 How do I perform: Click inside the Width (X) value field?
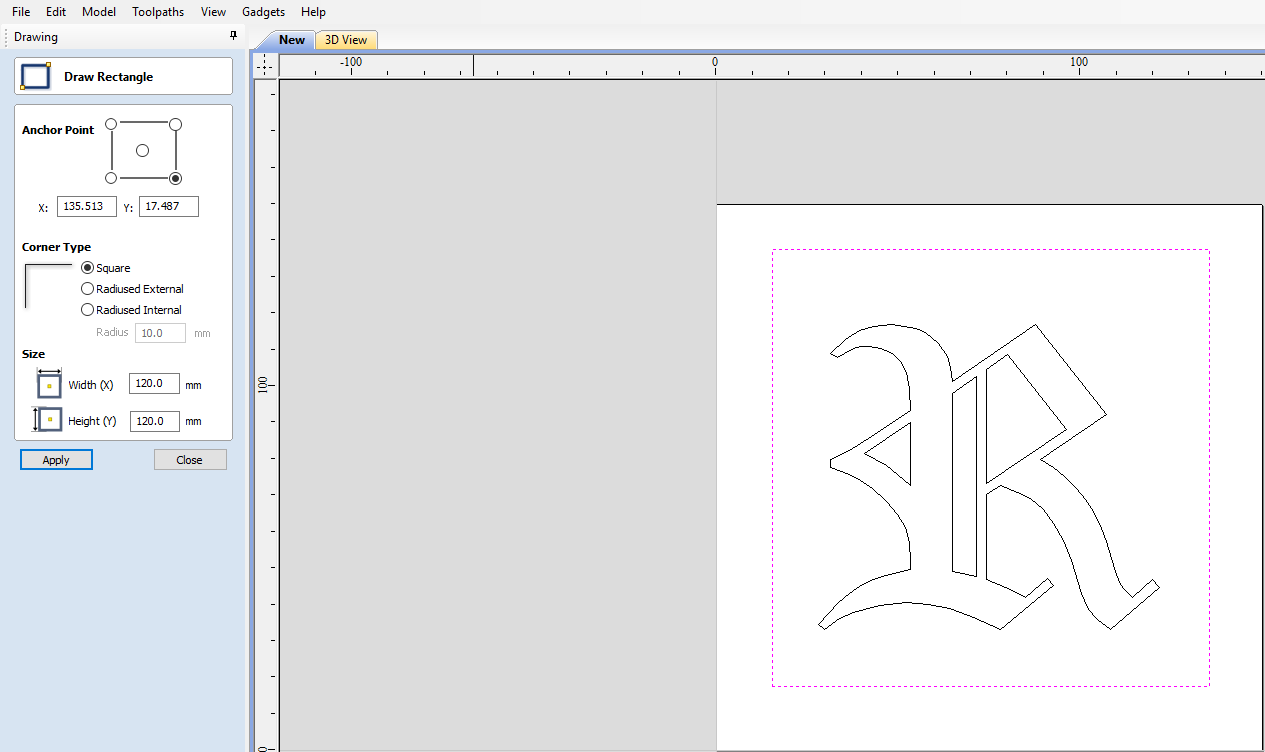154,383
